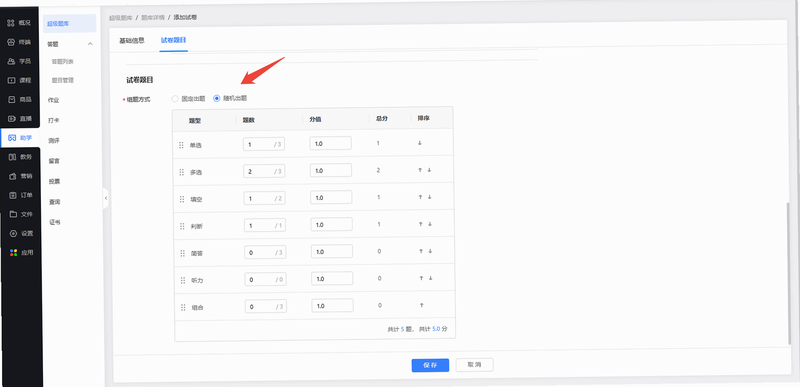Move the 多选 row down with arrow
Screen dimensions: 800x387
pos(429,170)
